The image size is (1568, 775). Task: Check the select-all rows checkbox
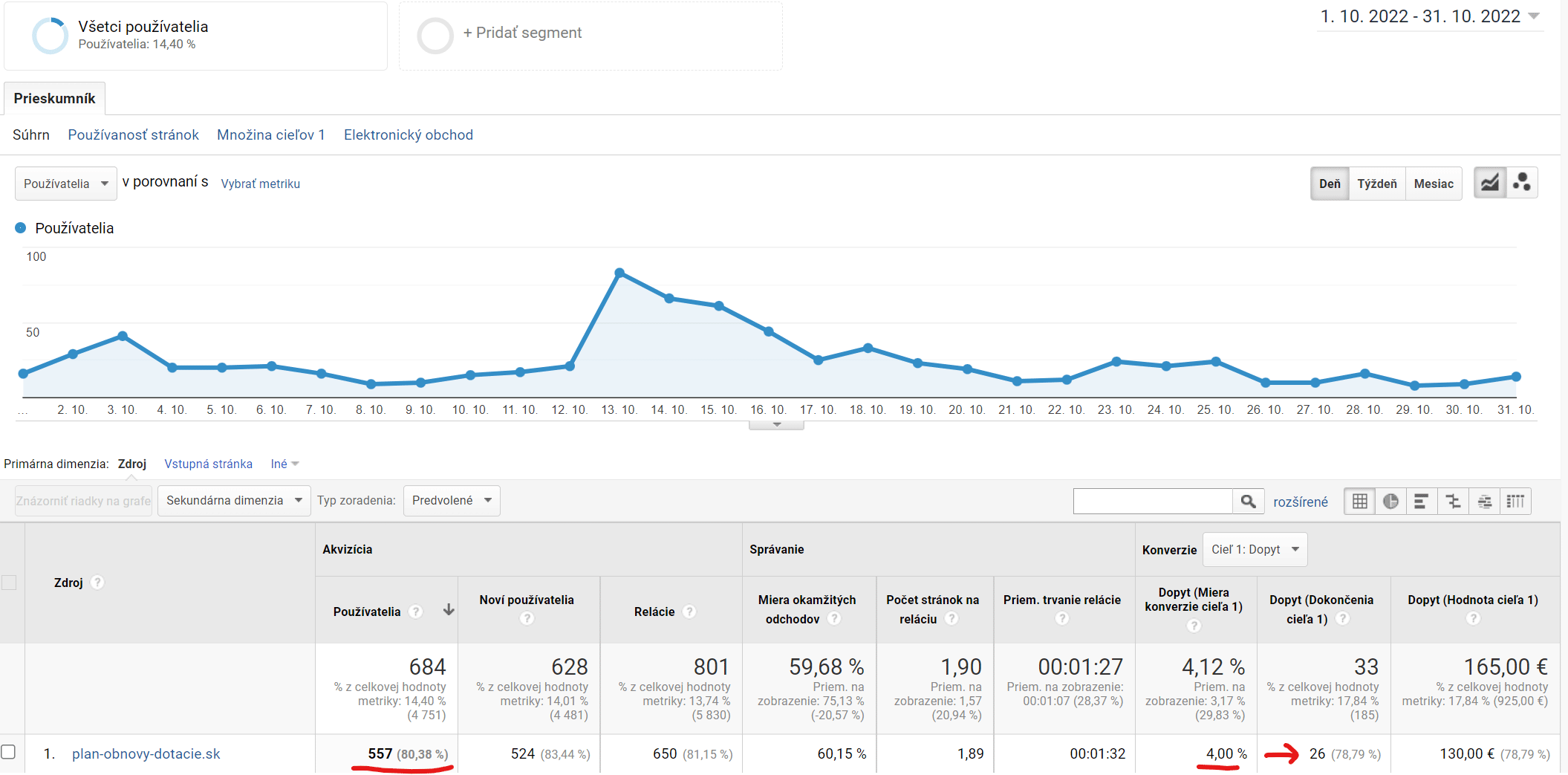(x=9, y=583)
